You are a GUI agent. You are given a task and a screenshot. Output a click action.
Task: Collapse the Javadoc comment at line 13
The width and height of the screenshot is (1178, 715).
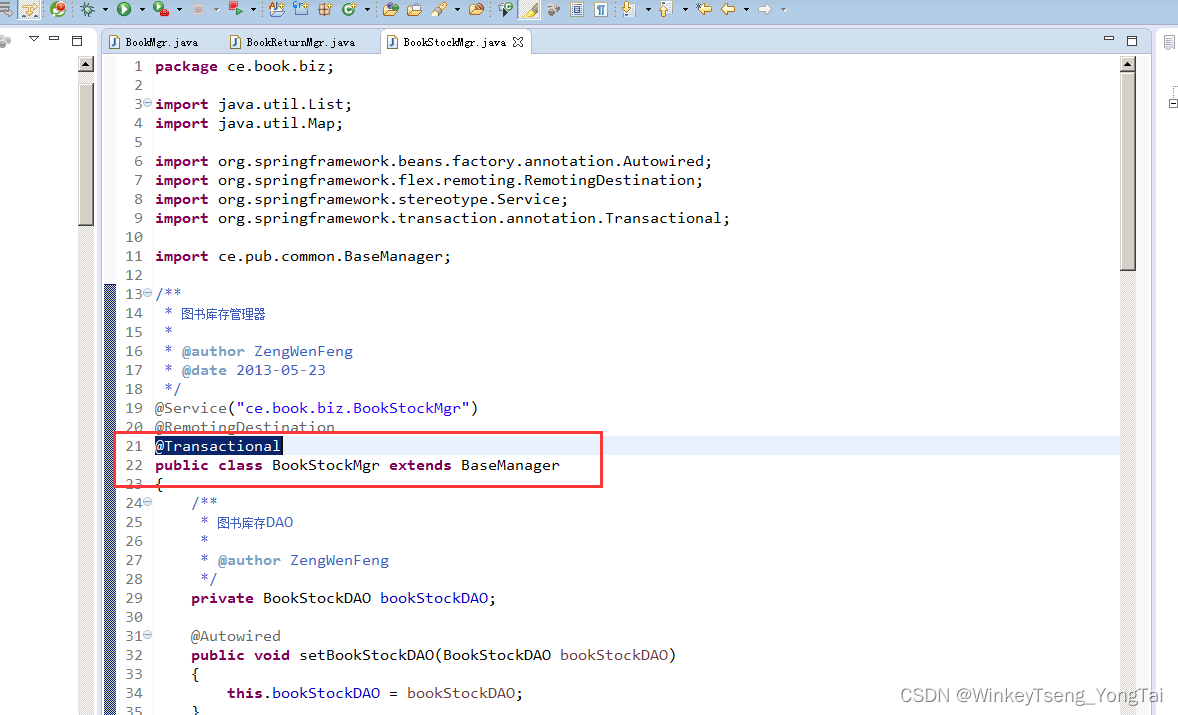(146, 293)
